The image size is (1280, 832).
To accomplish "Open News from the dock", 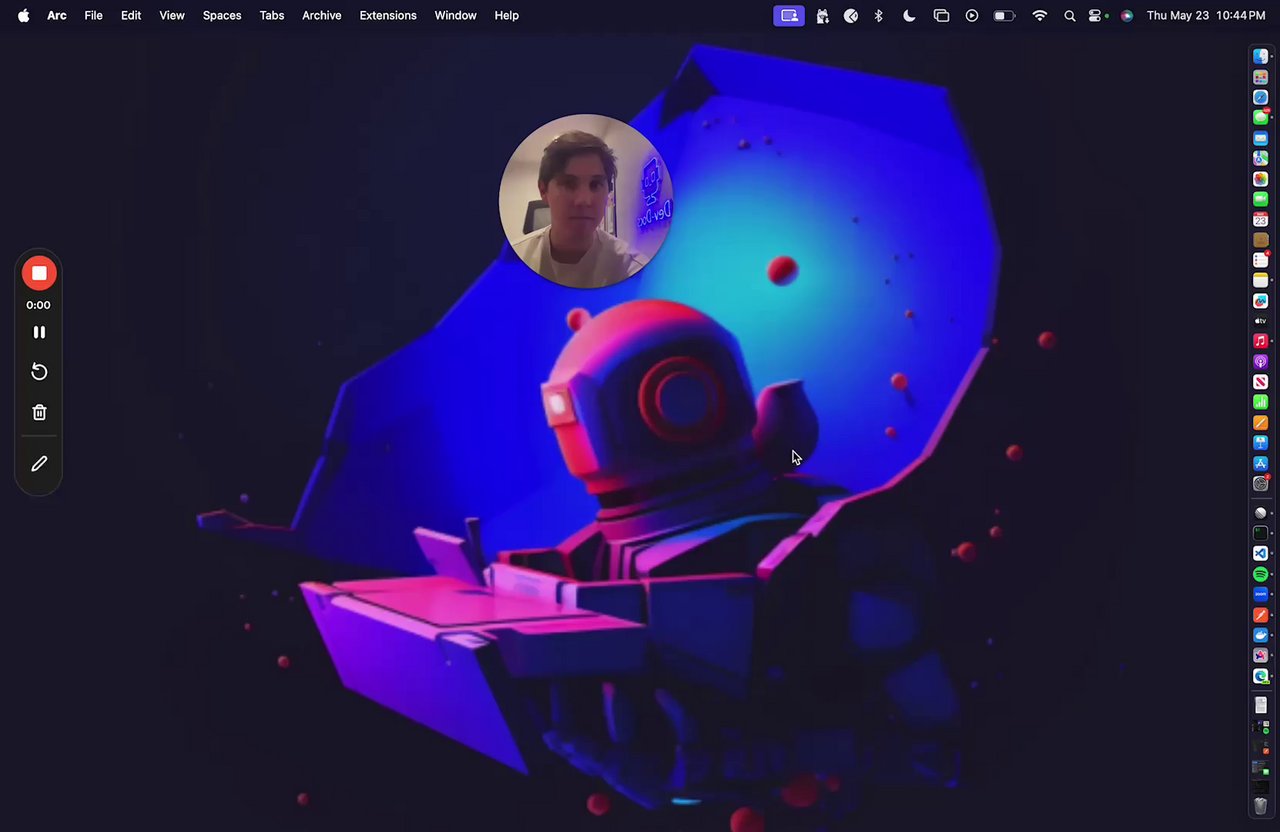I will pyautogui.click(x=1261, y=381).
